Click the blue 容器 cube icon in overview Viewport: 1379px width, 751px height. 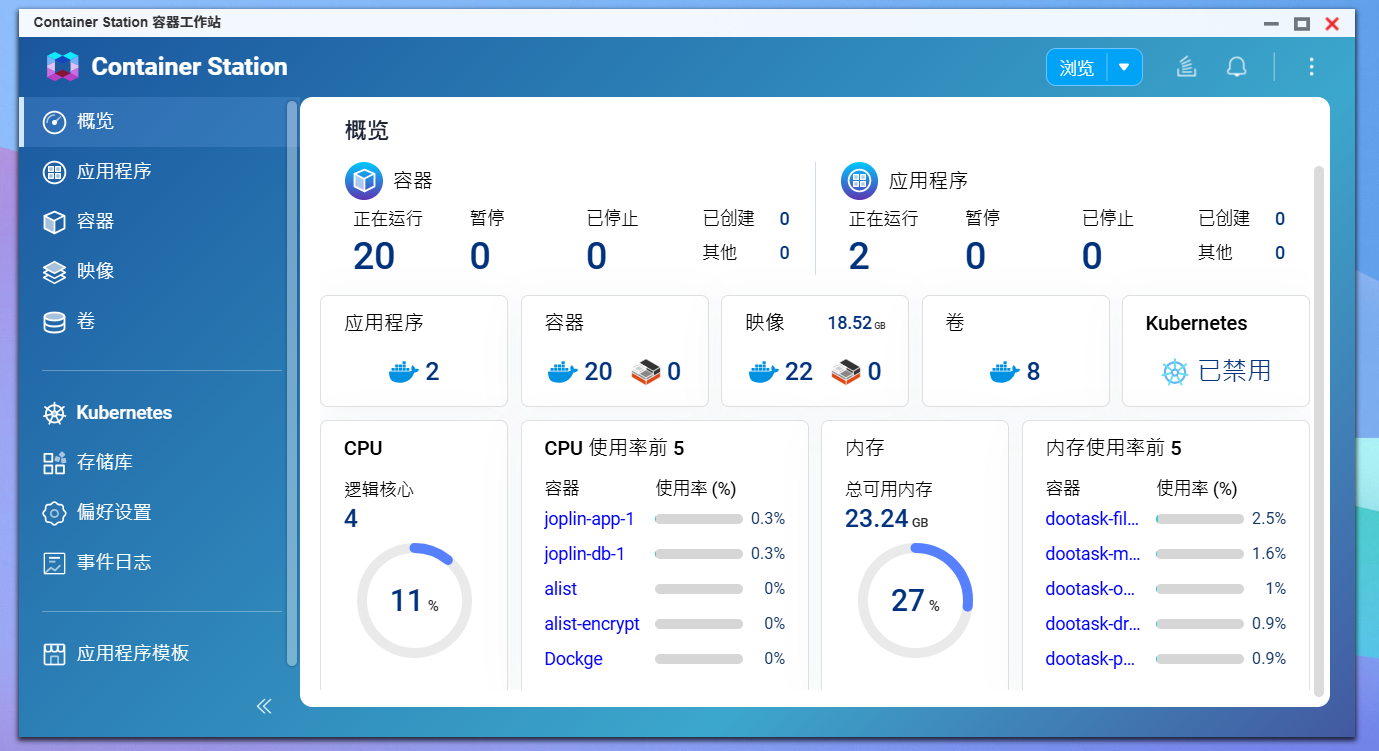tap(364, 181)
